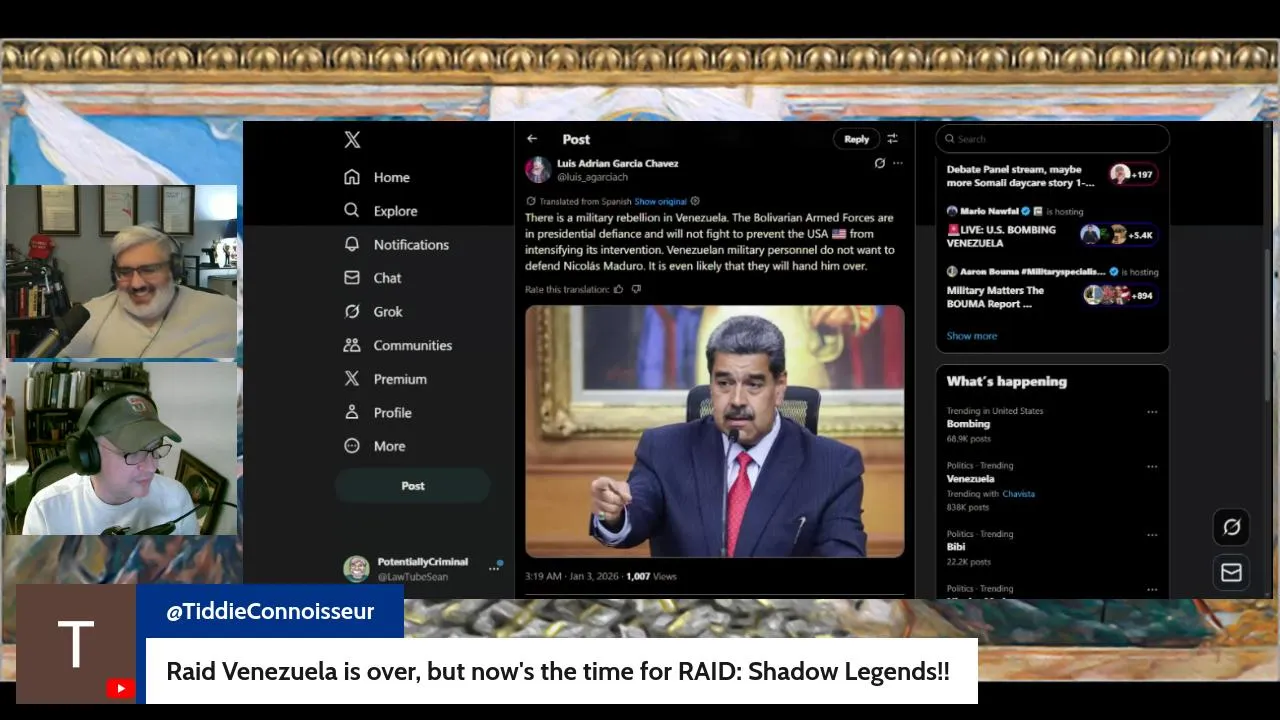
Task: Open Military Matters The BOUMA Report space
Action: [995, 297]
